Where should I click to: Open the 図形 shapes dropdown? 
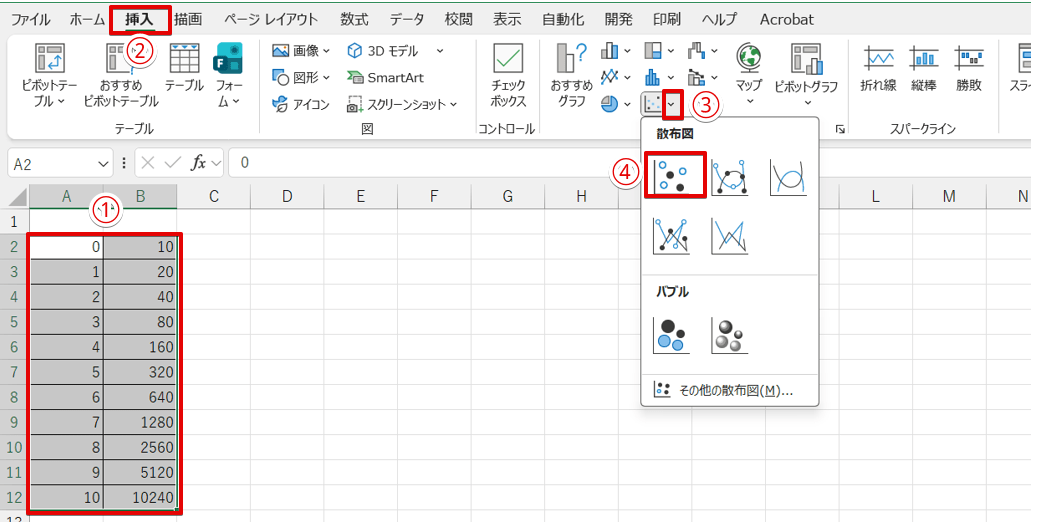(x=301, y=77)
